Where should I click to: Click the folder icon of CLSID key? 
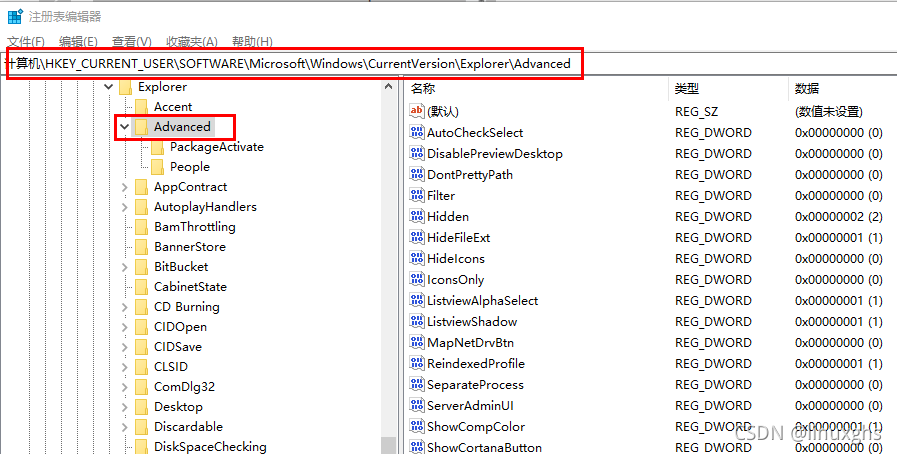click(x=141, y=367)
